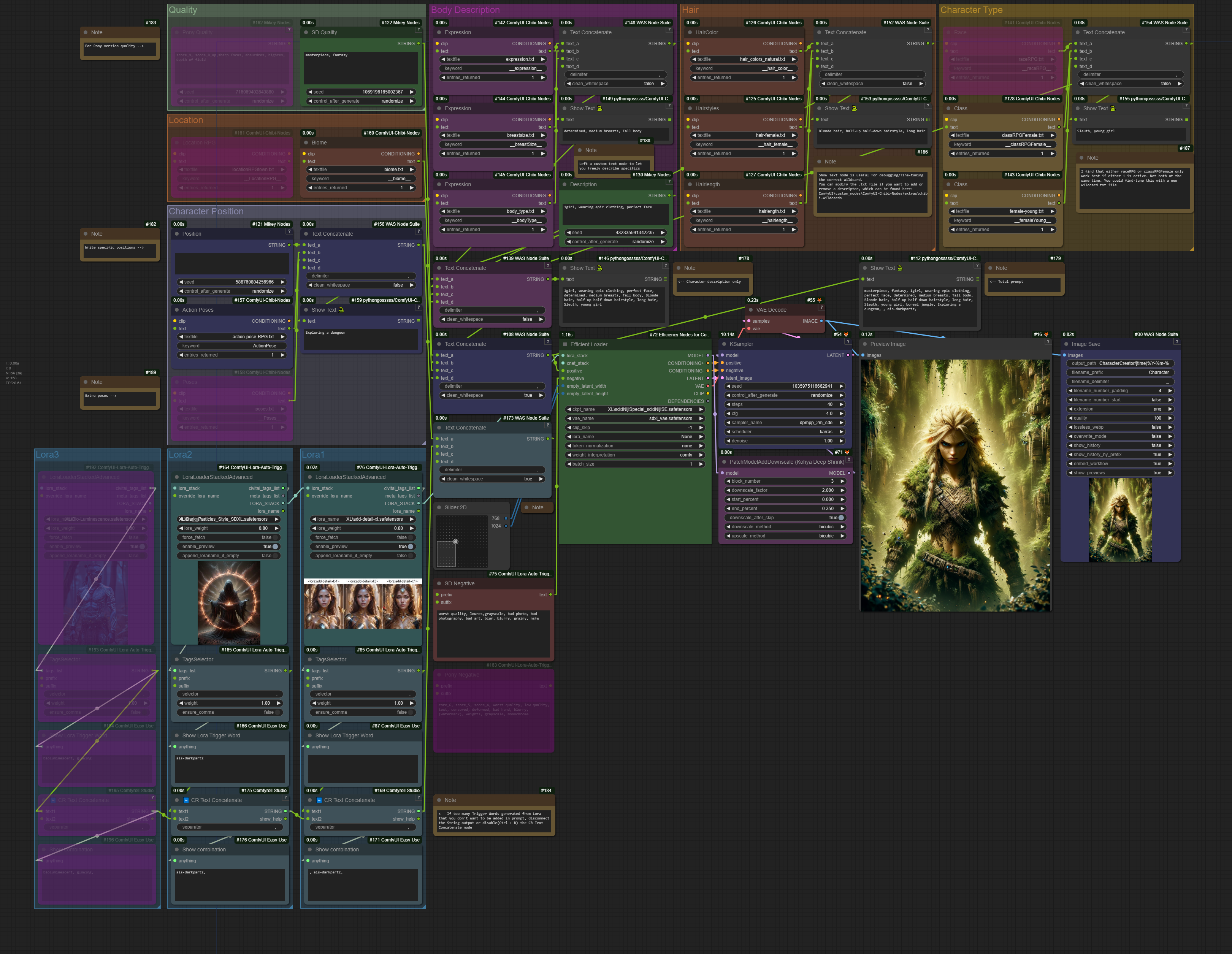Click the left arrow to decrease cfg value
Screen dimensions: 1232x954
pos(728,414)
